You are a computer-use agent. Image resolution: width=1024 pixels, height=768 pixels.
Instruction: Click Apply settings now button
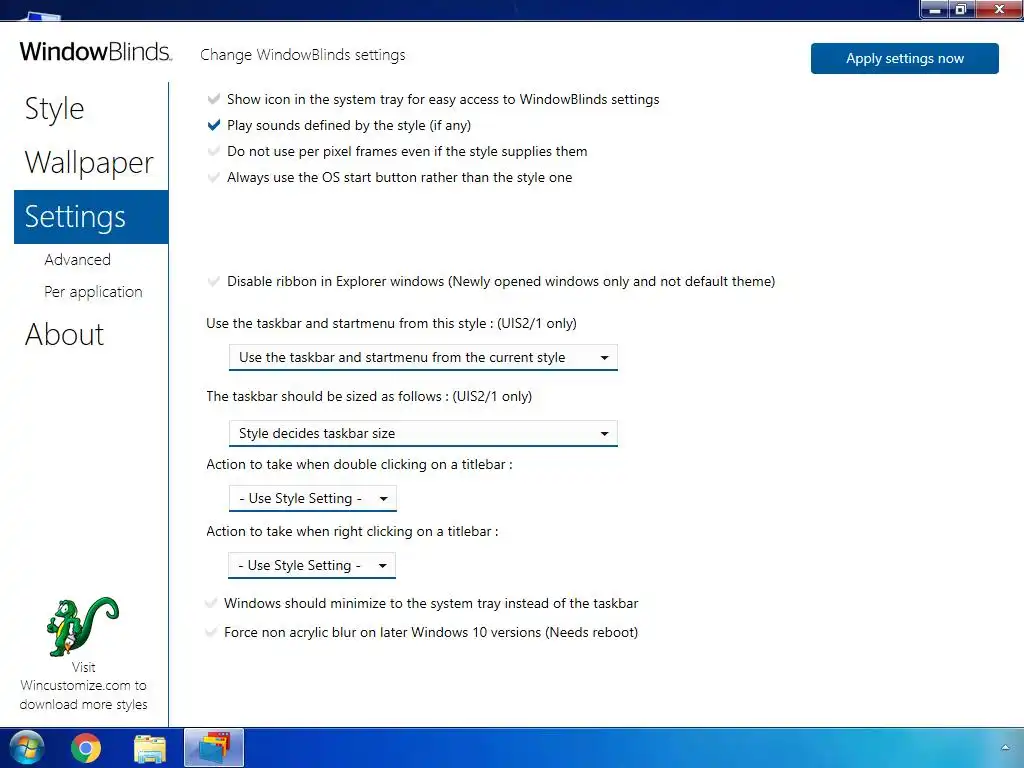pos(904,58)
